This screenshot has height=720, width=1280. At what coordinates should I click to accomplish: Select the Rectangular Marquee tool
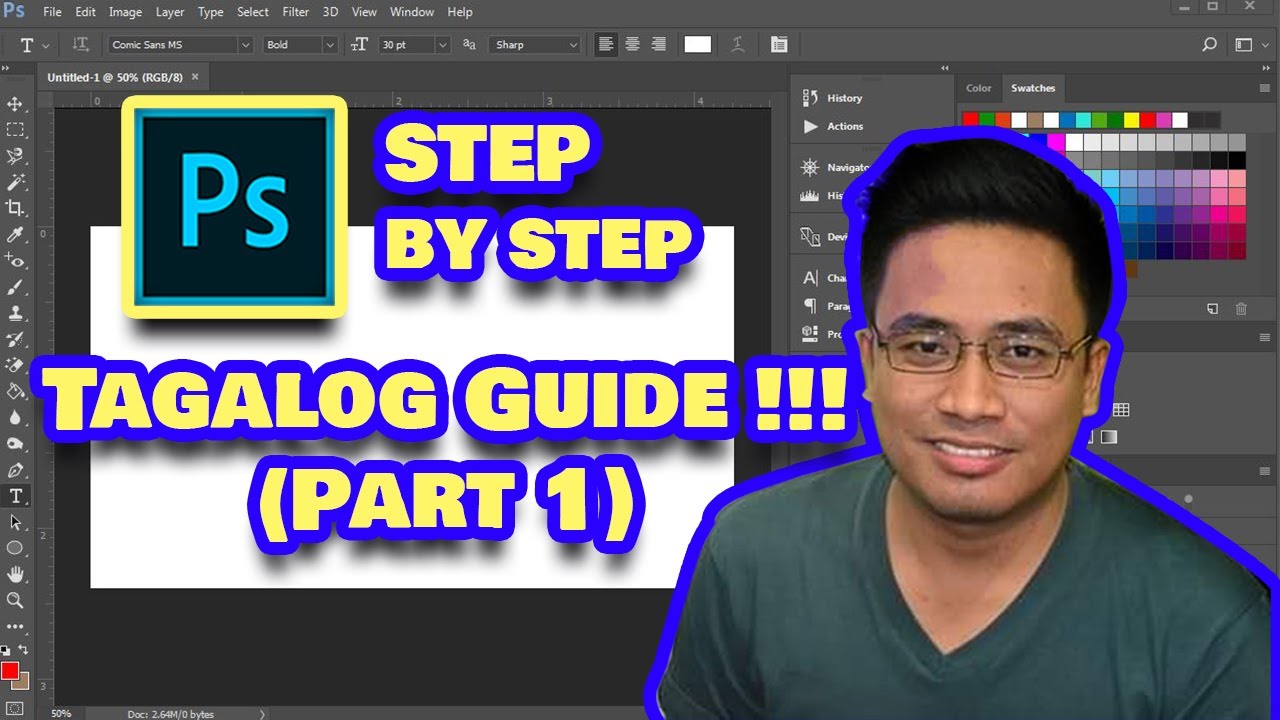click(15, 130)
